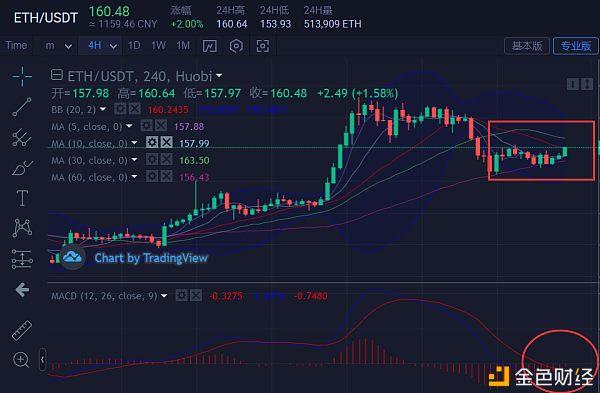Click the 24H low value 153.93
This screenshot has width=600, height=393.
click(276, 24)
